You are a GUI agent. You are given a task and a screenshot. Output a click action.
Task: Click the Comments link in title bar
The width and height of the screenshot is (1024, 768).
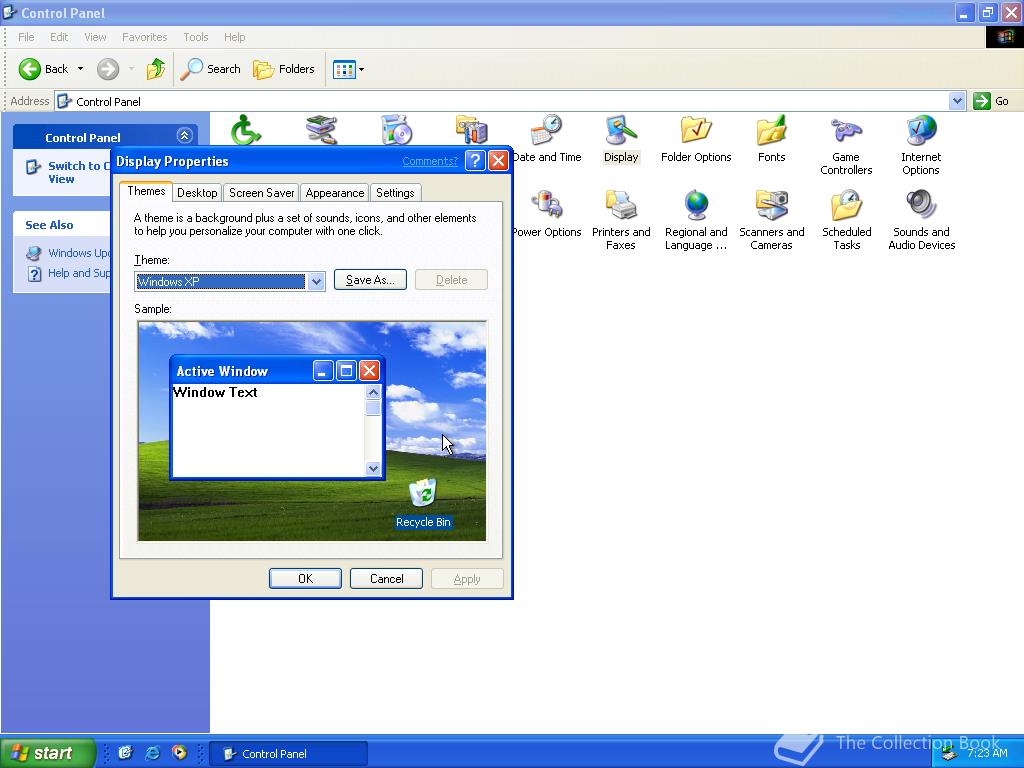click(430, 161)
